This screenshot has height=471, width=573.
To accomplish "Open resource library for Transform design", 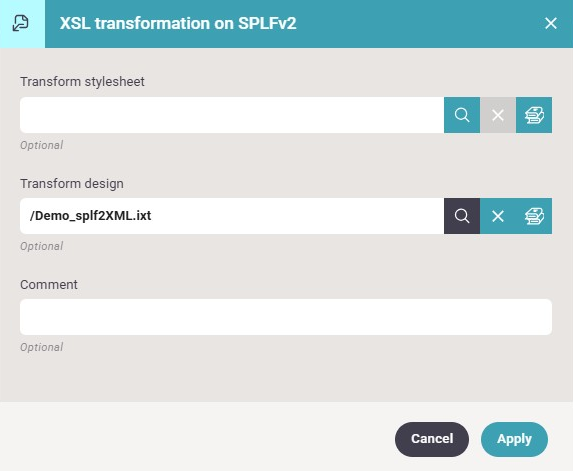I will pyautogui.click(x=534, y=216).
